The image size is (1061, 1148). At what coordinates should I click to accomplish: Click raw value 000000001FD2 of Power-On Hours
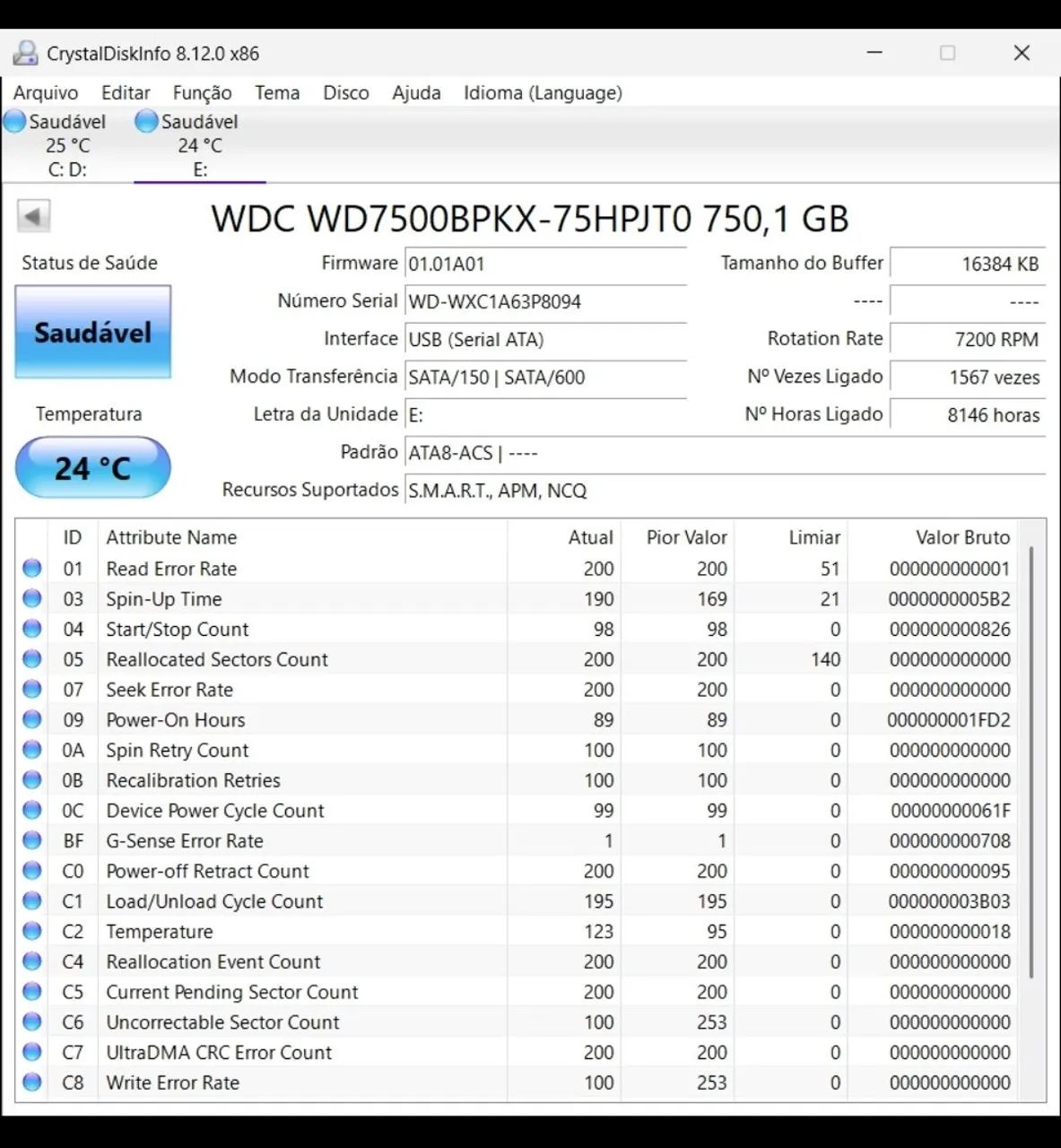coord(949,719)
